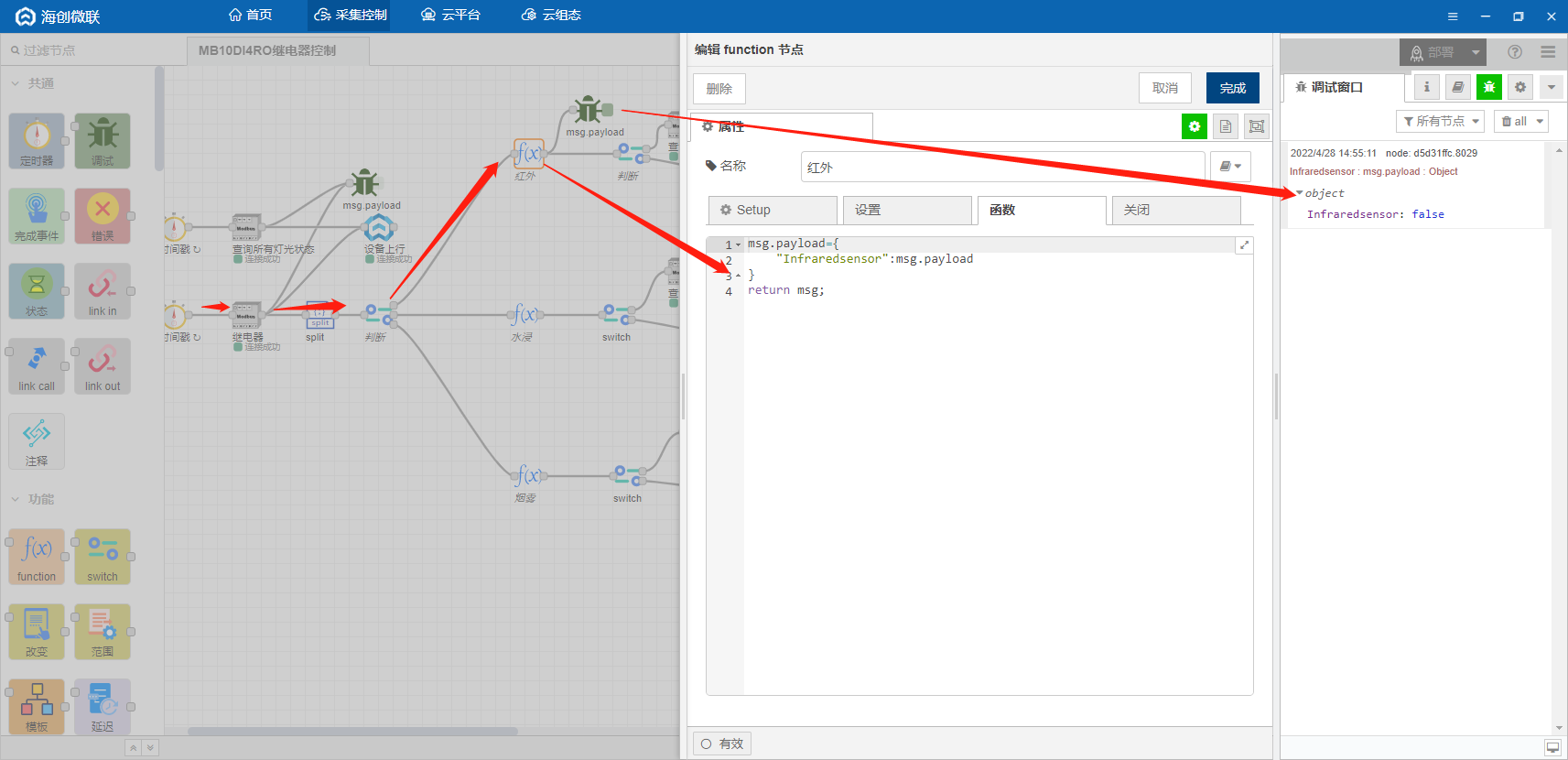Select the link call node in palette

[x=37, y=366]
